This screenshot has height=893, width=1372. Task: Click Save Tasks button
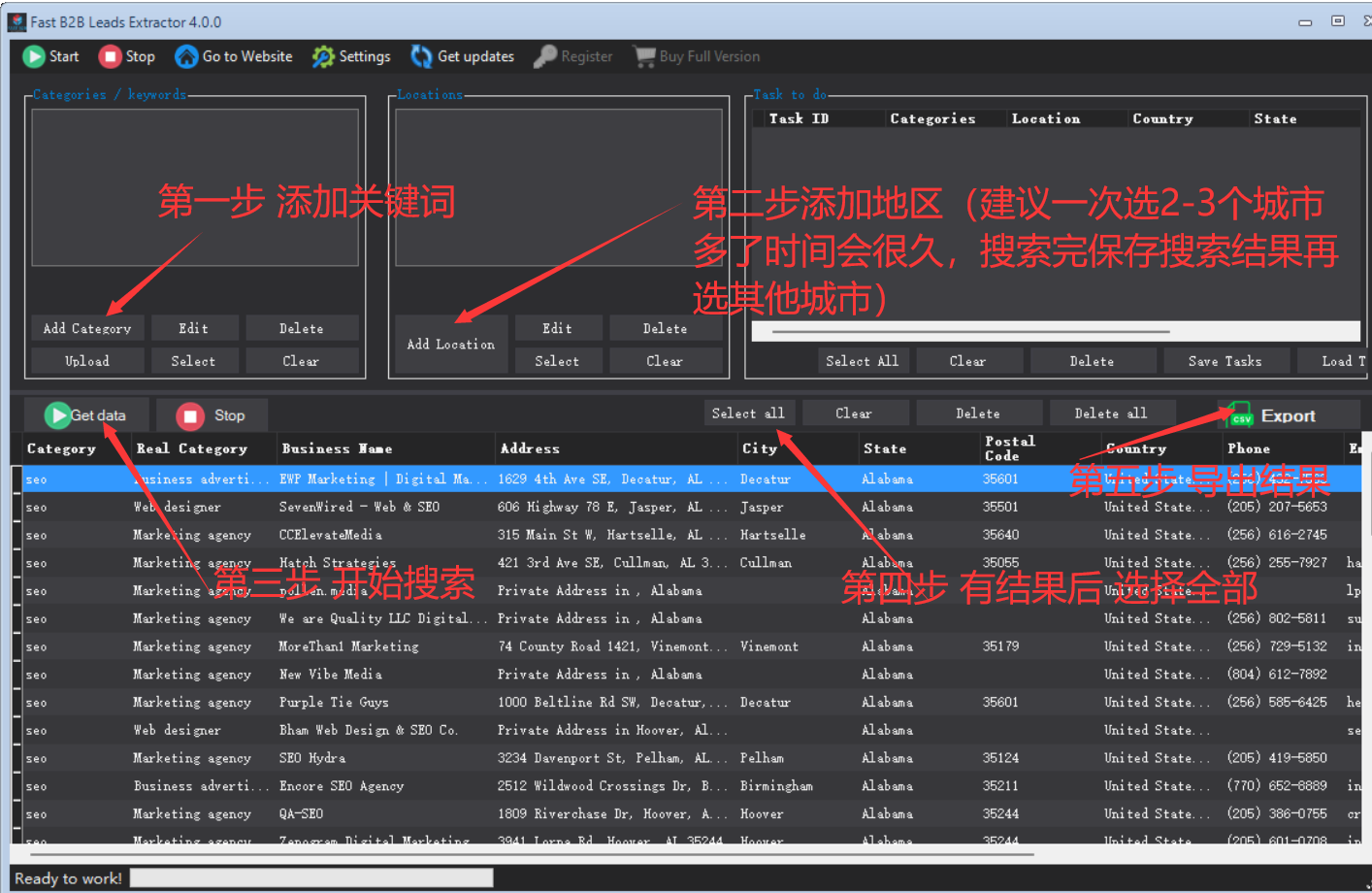[1225, 361]
